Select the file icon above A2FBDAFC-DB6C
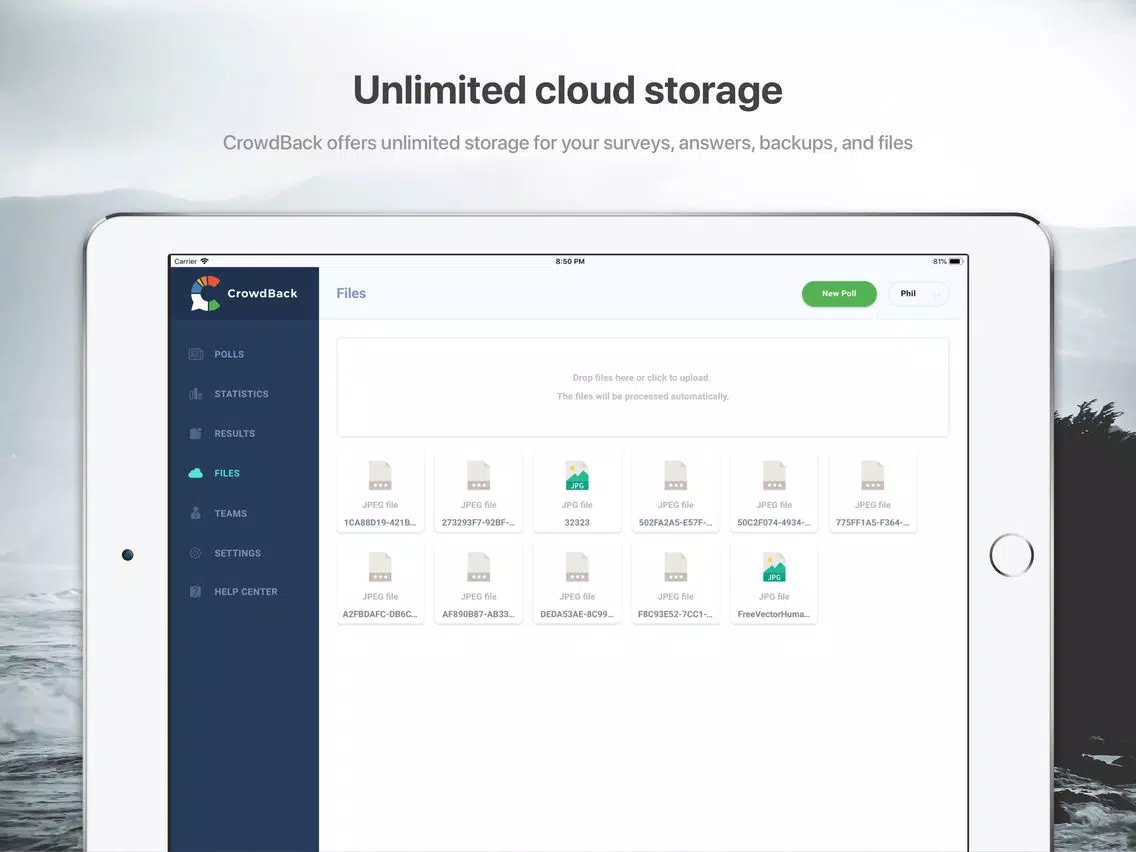 click(x=380, y=567)
